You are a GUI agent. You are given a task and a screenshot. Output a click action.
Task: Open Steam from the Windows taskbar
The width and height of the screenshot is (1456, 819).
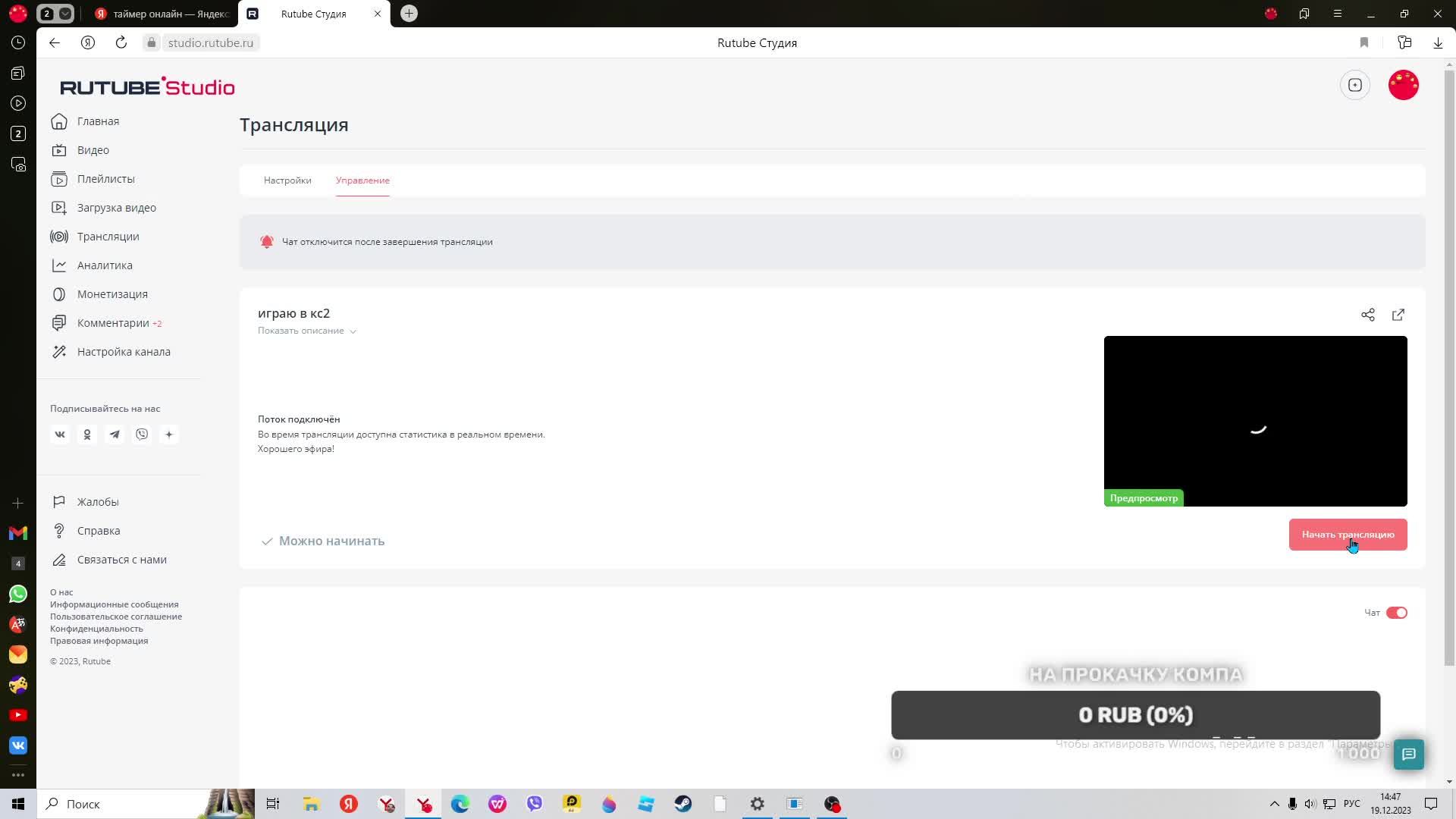coord(682,804)
